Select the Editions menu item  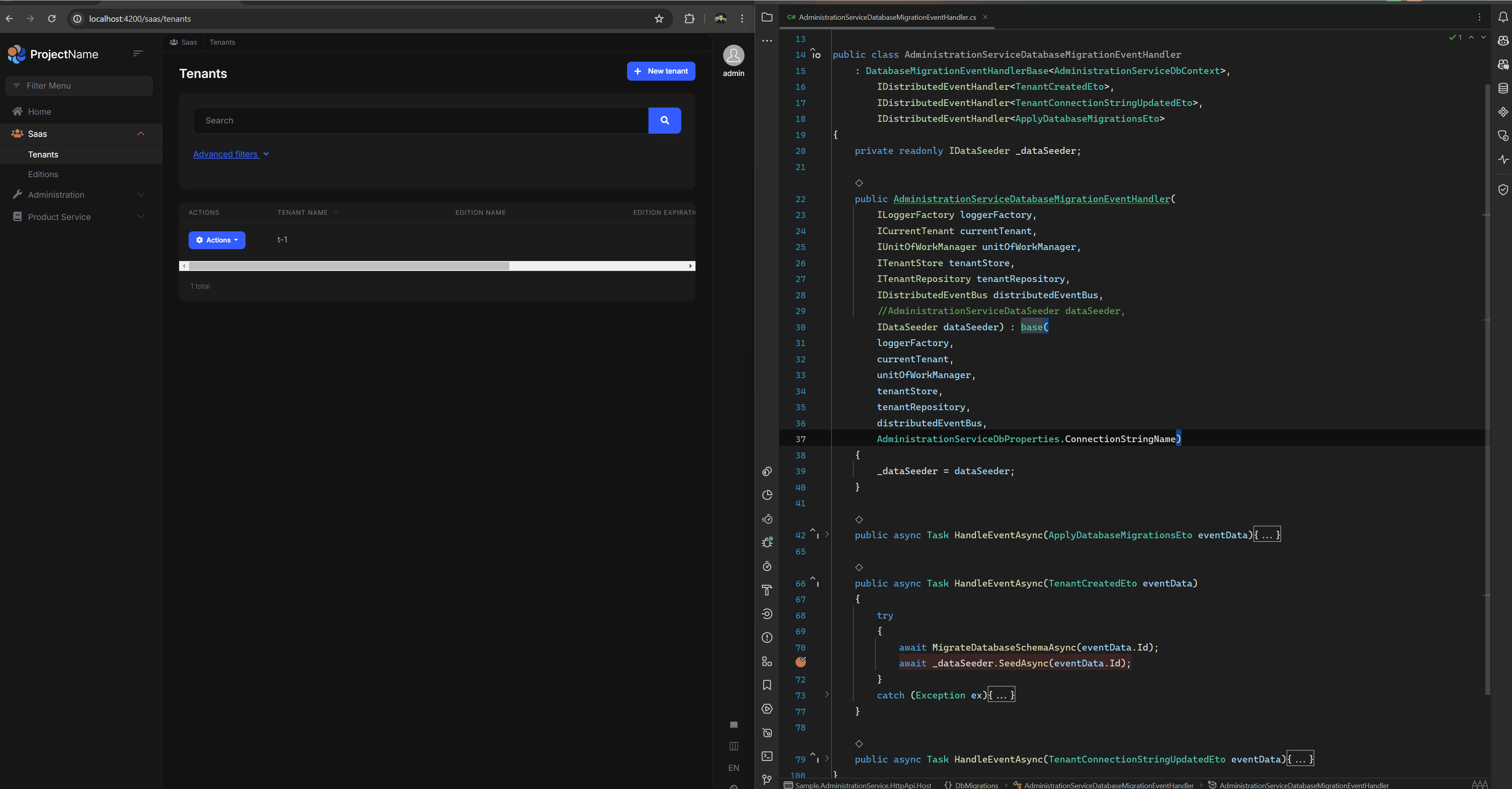point(43,174)
